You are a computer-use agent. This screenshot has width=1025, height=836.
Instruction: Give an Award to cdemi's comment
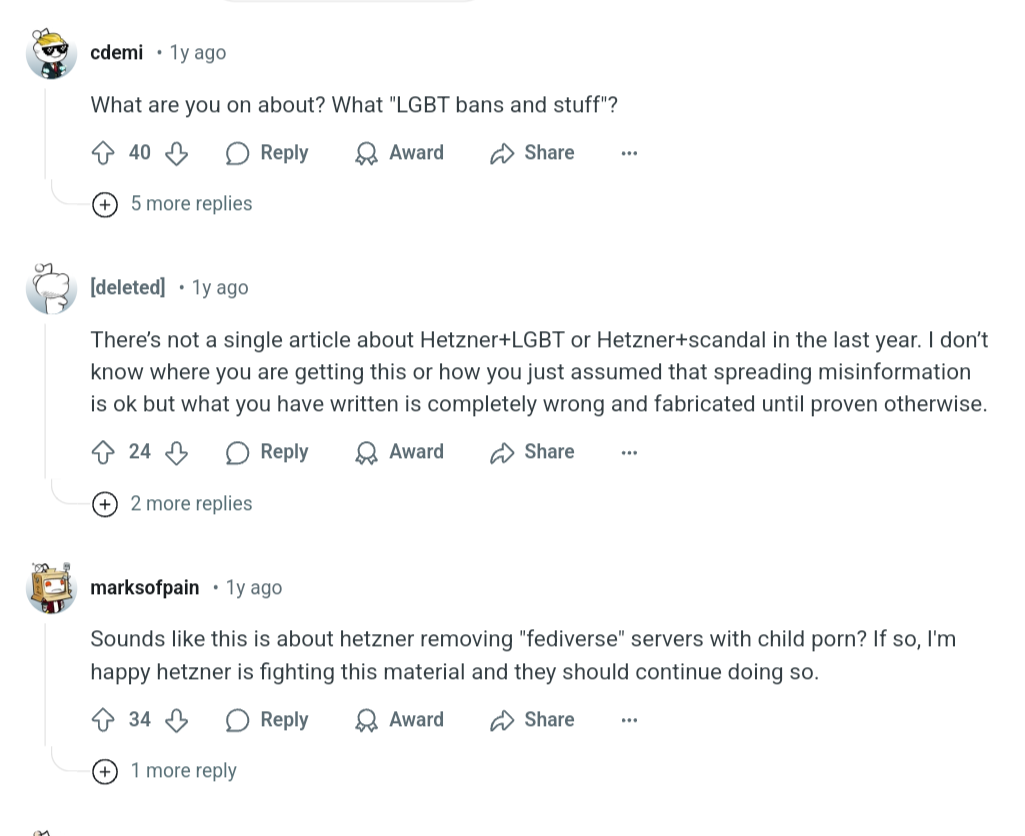(x=399, y=154)
